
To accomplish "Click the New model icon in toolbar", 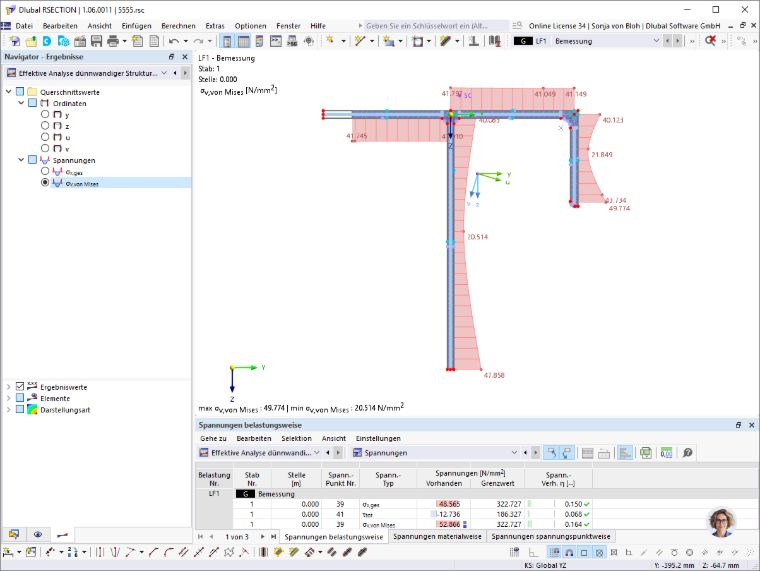I will click(x=15, y=41).
